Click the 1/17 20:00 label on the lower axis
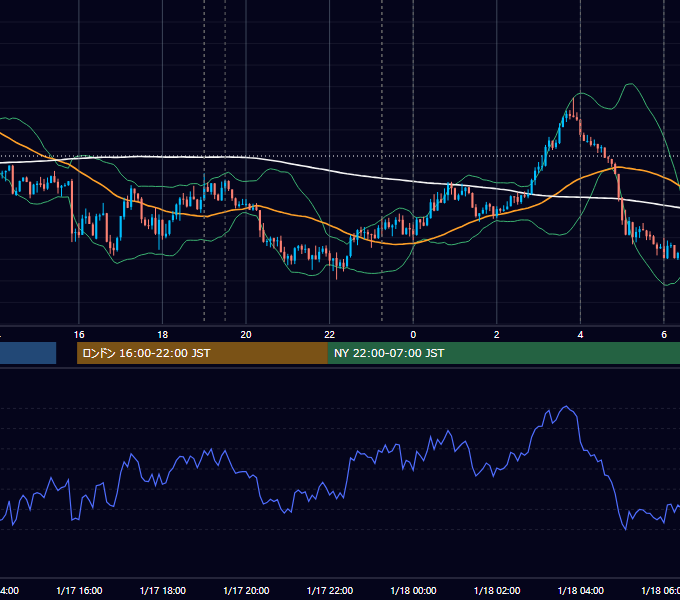Viewport: 680px width, 600px height. tap(246, 590)
